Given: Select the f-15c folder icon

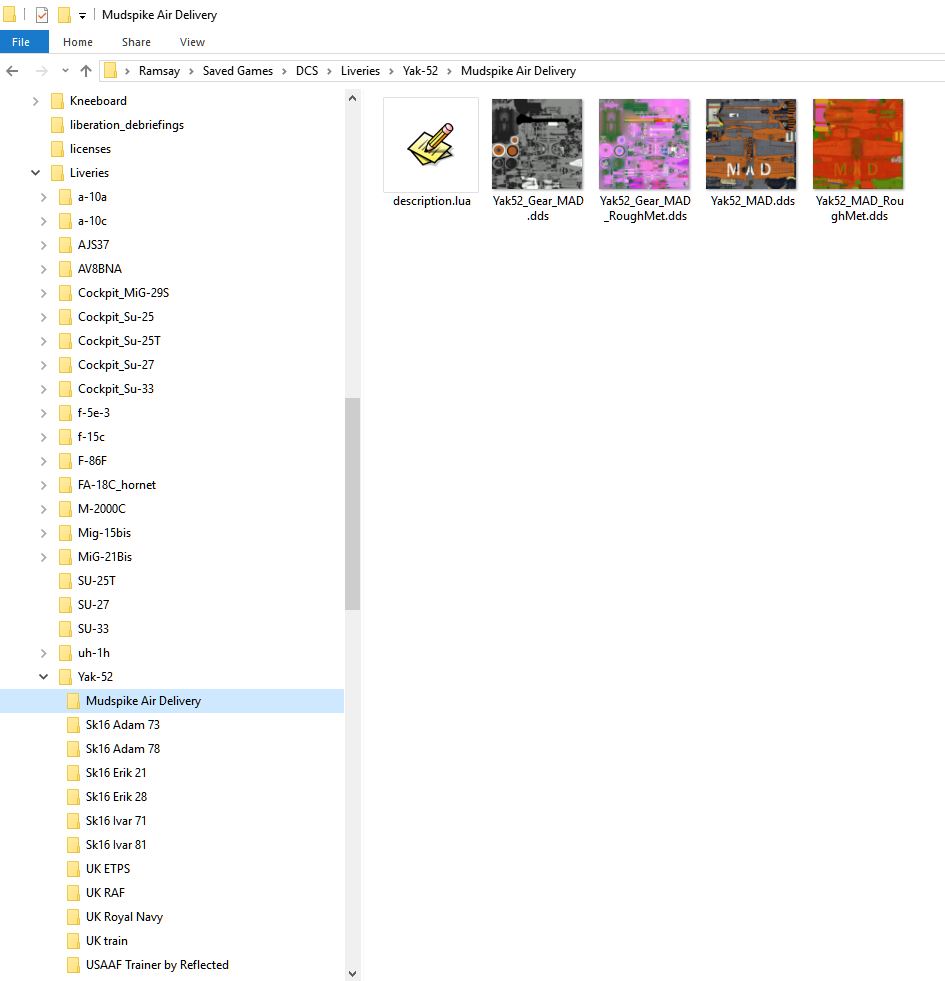Looking at the screenshot, I should click(x=65, y=437).
